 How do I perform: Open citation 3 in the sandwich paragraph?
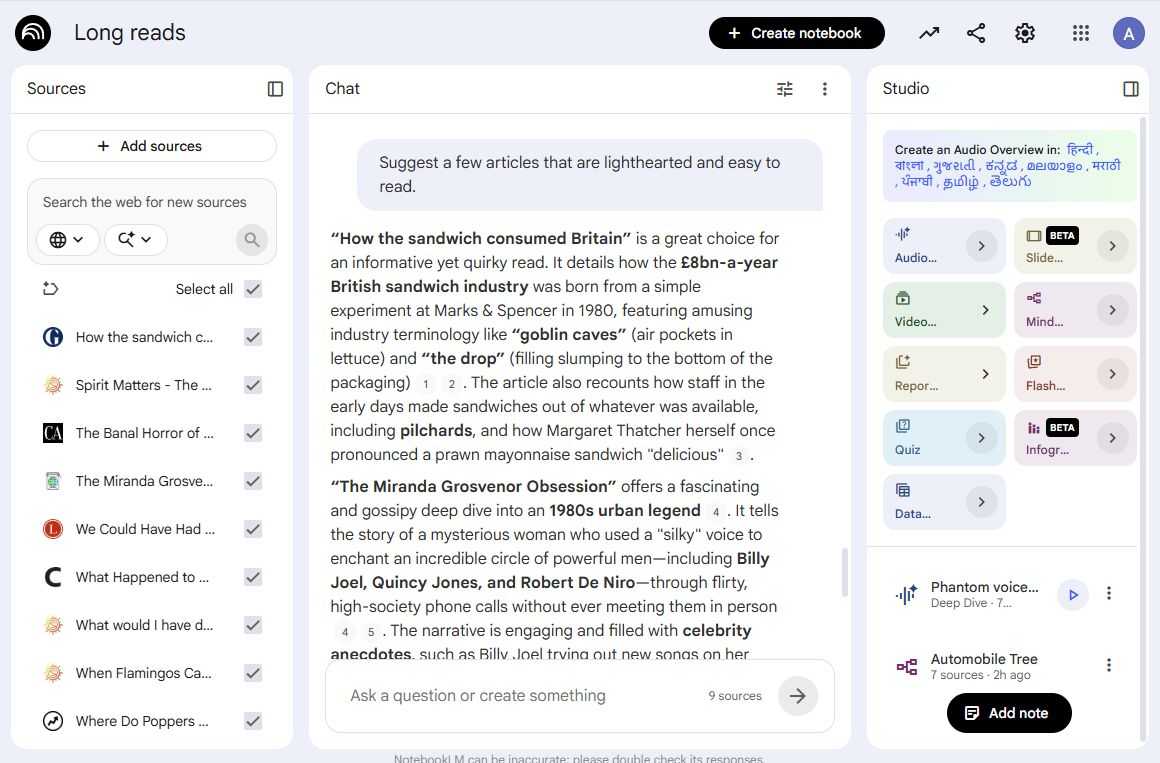click(x=738, y=456)
